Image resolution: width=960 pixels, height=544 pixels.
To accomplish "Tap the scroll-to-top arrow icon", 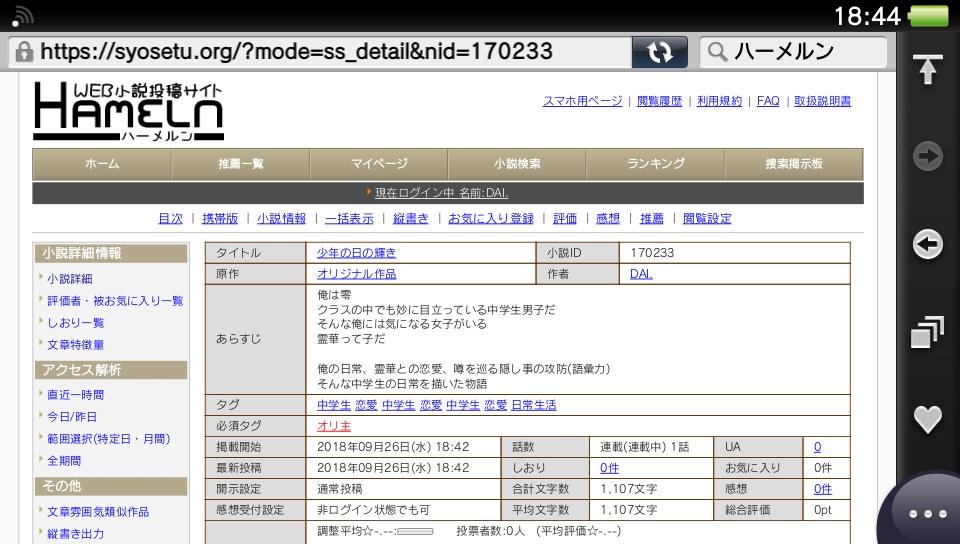I will tap(927, 70).
